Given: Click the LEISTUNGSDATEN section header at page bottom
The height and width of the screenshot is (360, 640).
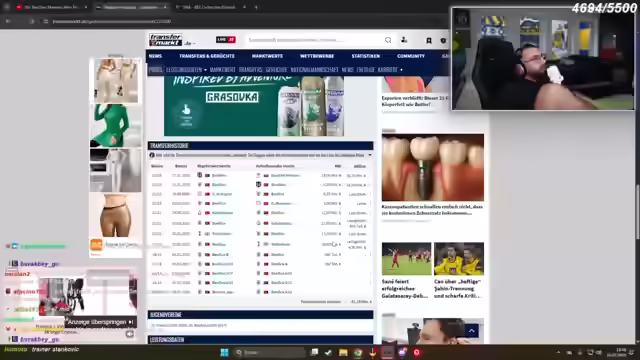Looking at the screenshot, I should [x=260, y=340].
